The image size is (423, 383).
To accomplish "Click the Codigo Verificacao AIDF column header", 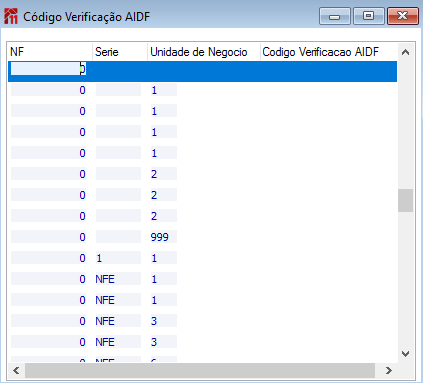I will pyautogui.click(x=329, y=52).
